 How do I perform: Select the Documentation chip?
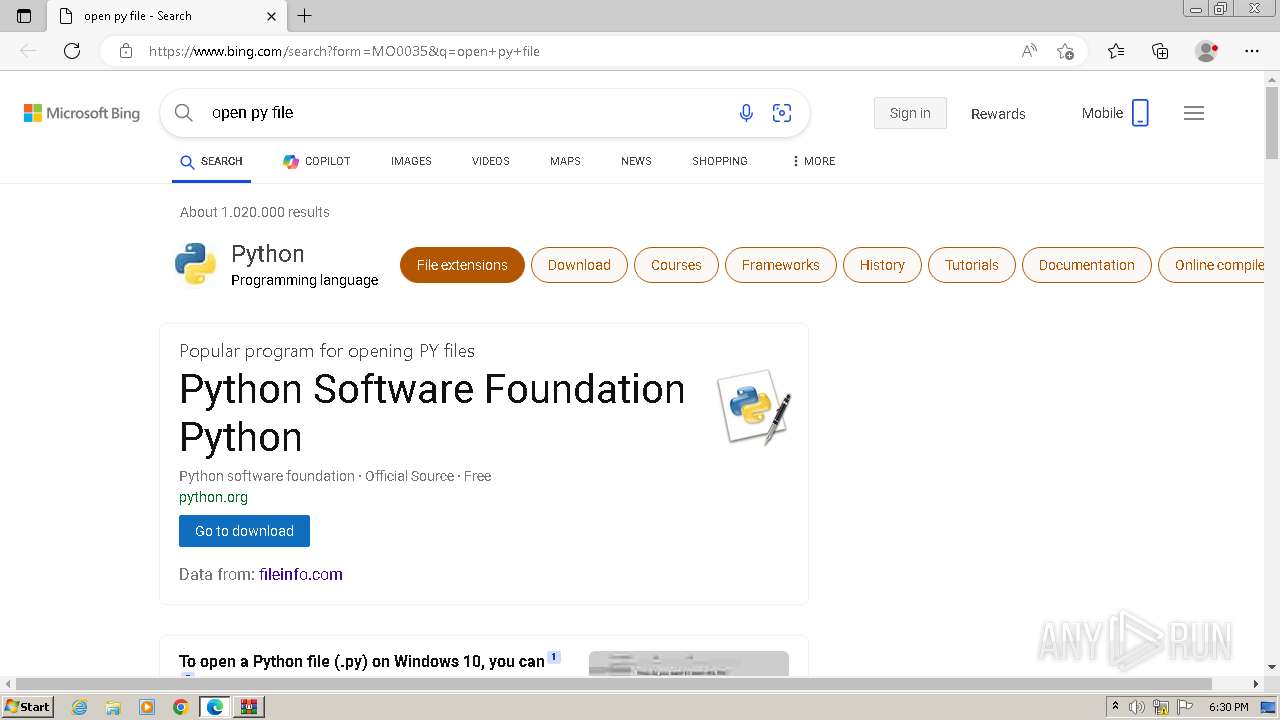pyautogui.click(x=1087, y=265)
